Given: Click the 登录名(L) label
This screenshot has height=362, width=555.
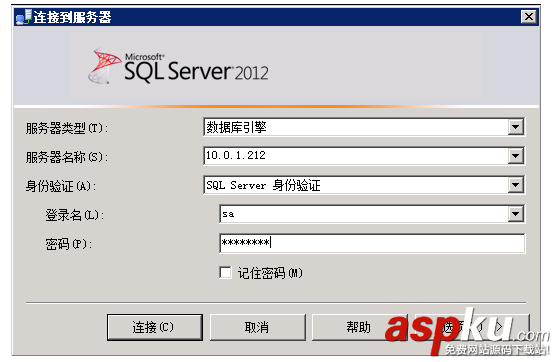Looking at the screenshot, I should click(74, 215).
